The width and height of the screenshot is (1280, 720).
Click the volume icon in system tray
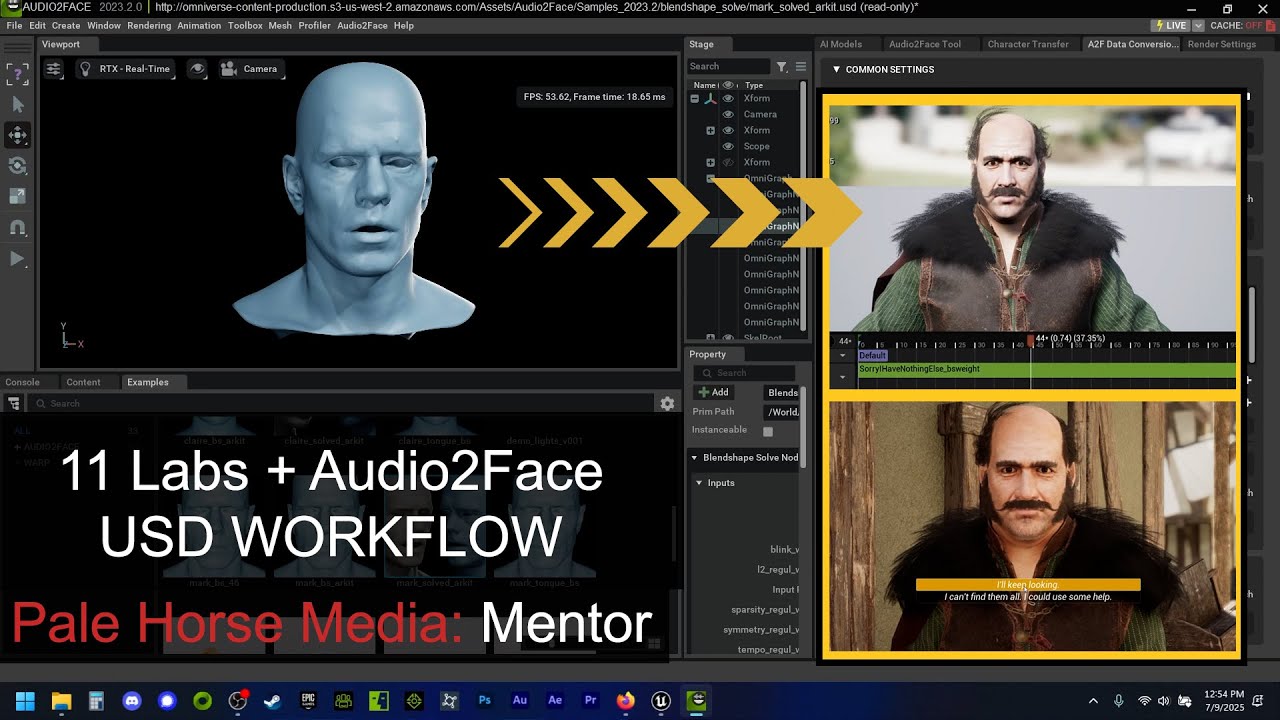(x=1163, y=701)
